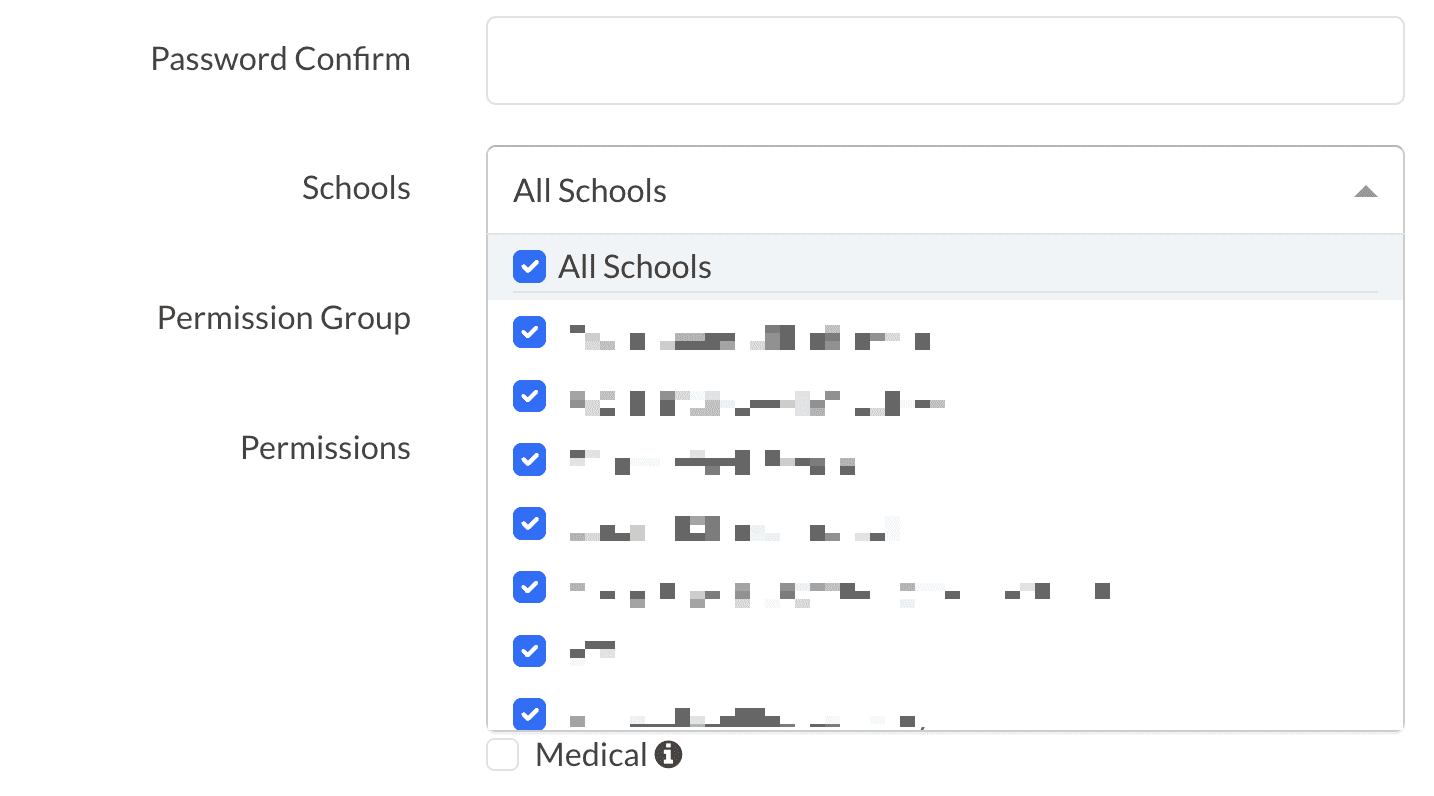Viewport: 1434px width, 796px height.
Task: Click the Schools field label
Action: [x=356, y=188]
